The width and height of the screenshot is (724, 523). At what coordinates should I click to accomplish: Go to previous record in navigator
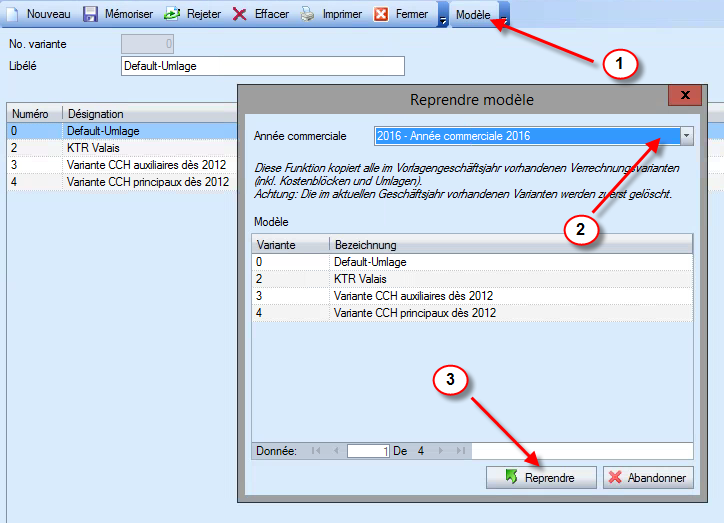pos(336,451)
